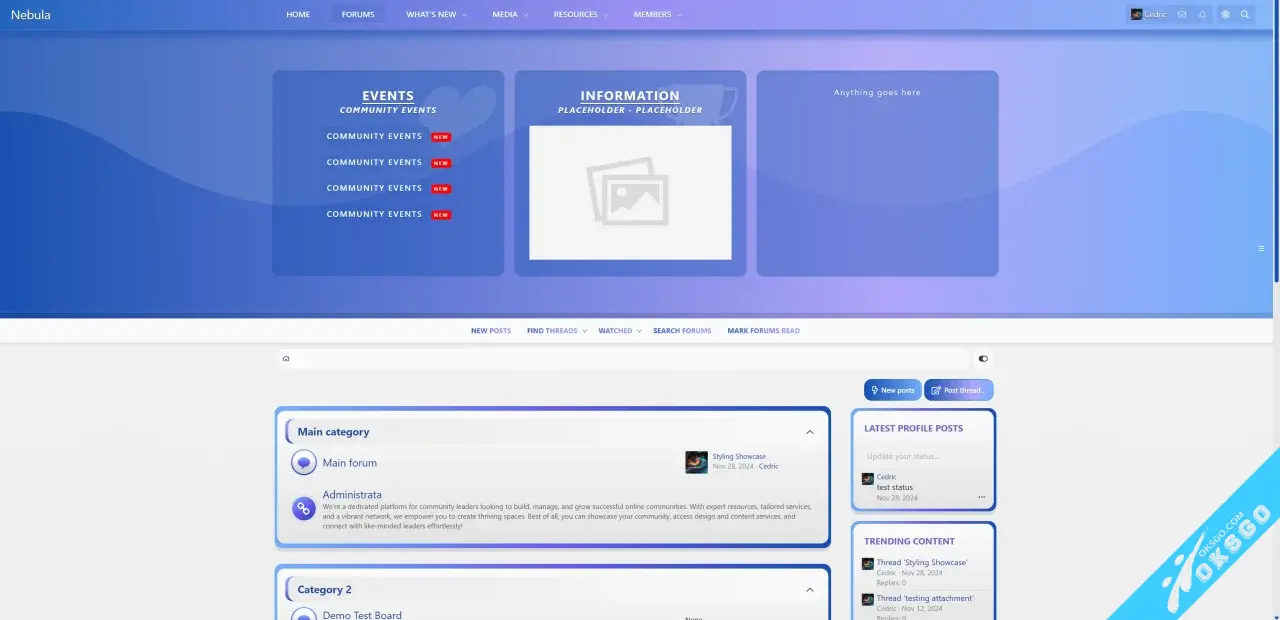Click 'Anything goes here' card text

point(877,92)
